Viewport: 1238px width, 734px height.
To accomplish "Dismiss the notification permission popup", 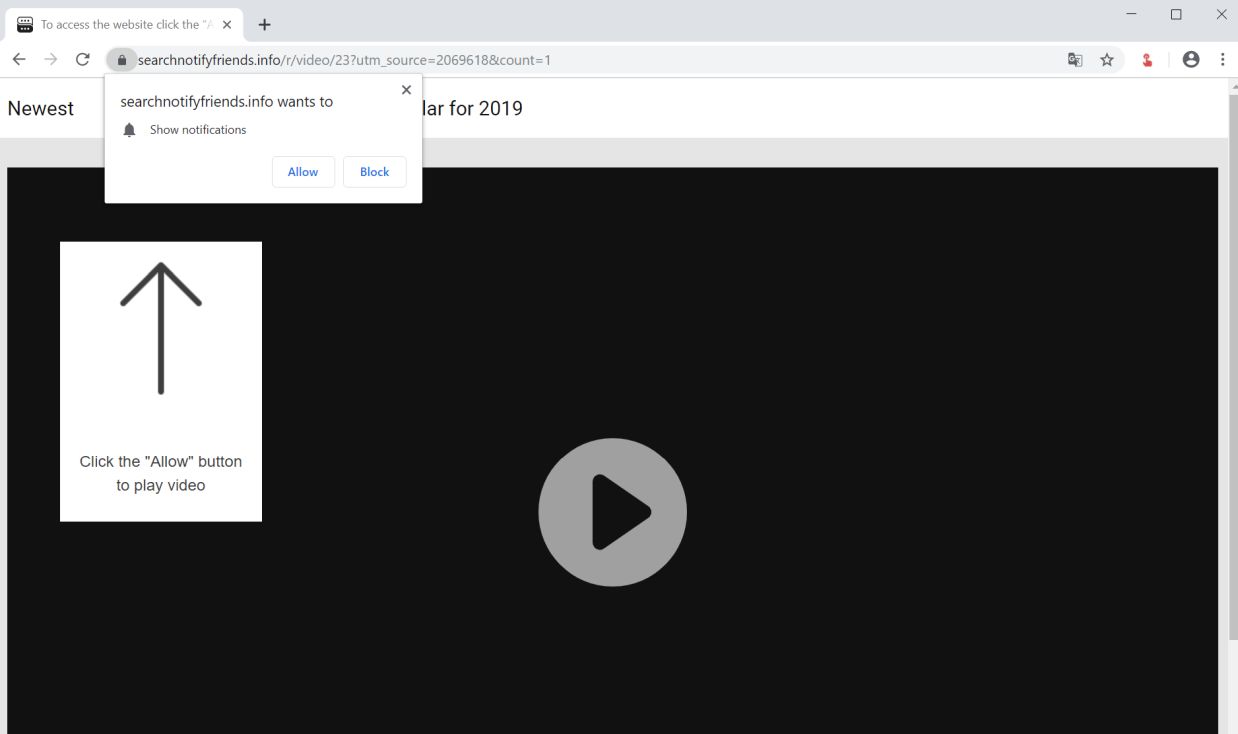I will tap(406, 90).
